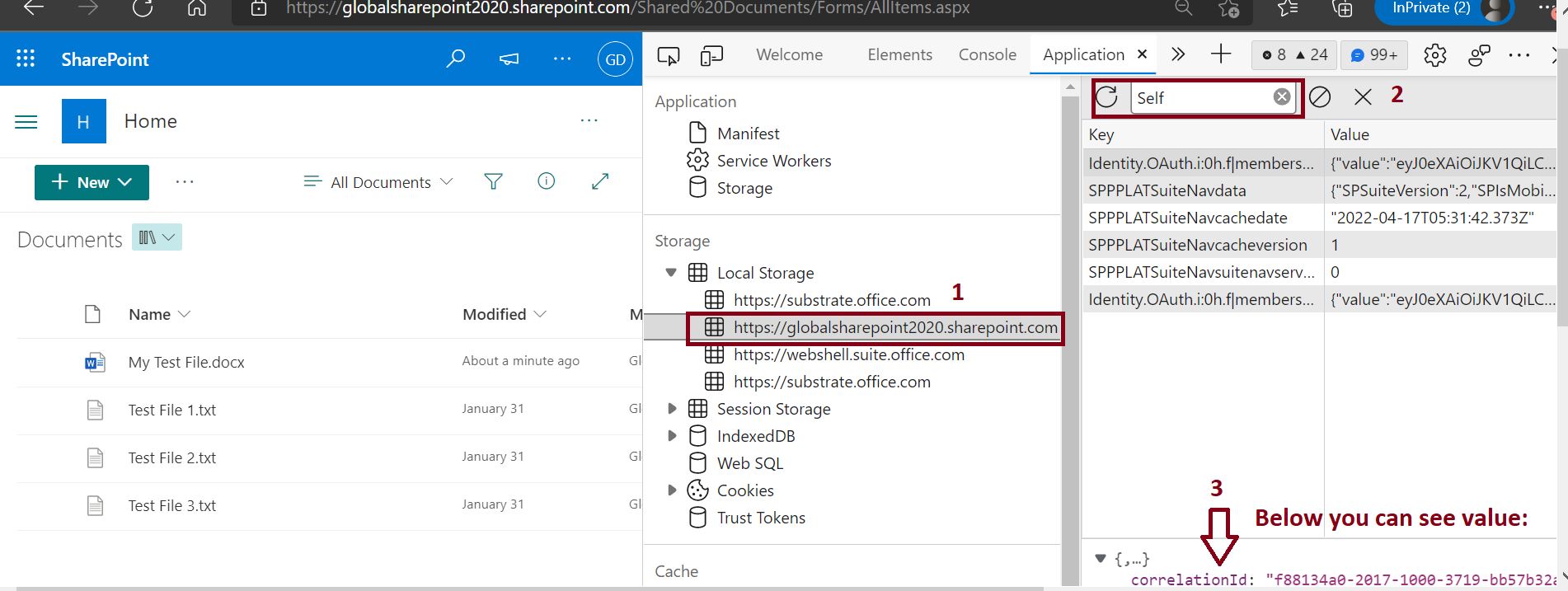Open the filter funnel pane
This screenshot has width=1568, height=591.
[493, 181]
